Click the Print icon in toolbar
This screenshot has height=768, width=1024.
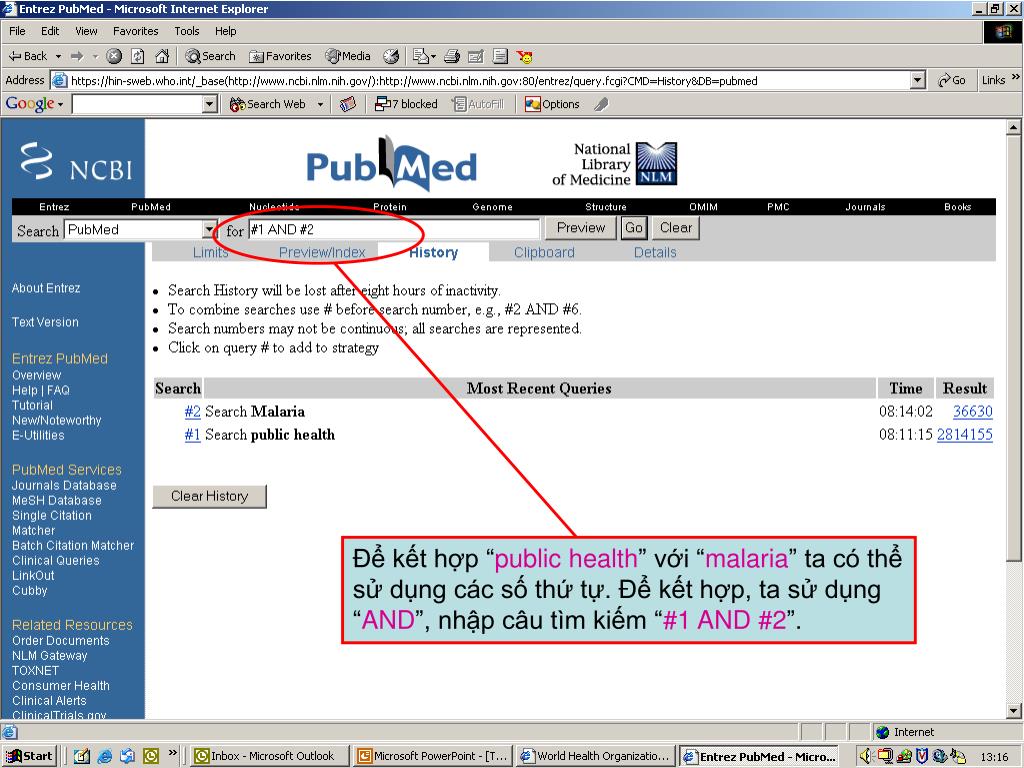[452, 56]
